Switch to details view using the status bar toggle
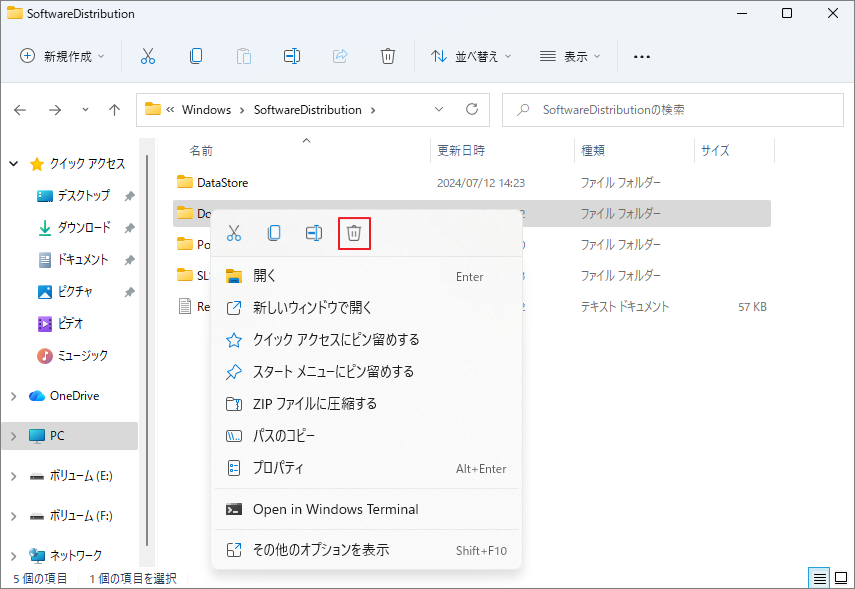This screenshot has width=855, height=589. 819,577
